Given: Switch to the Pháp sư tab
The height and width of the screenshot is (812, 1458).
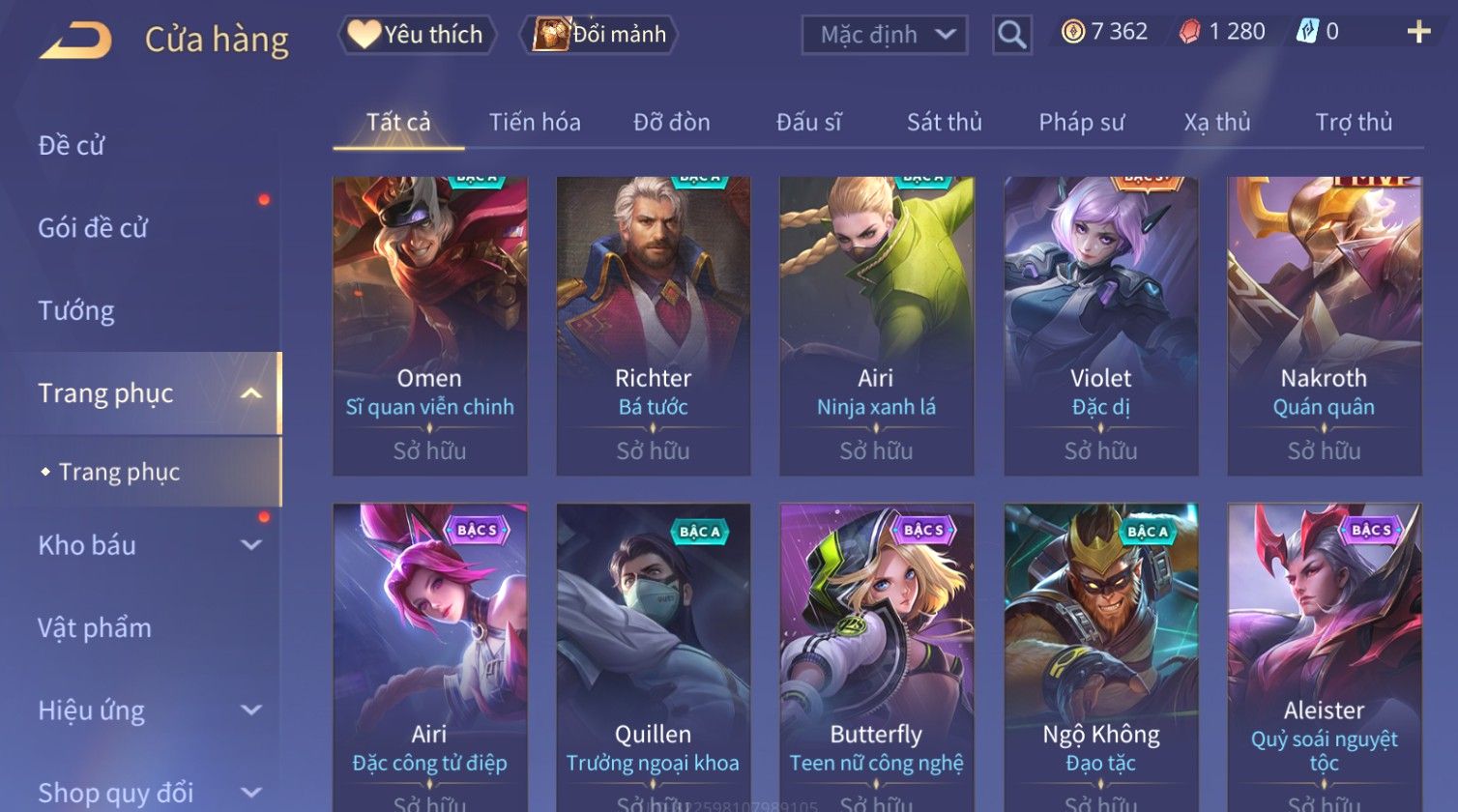Looking at the screenshot, I should tap(1081, 123).
